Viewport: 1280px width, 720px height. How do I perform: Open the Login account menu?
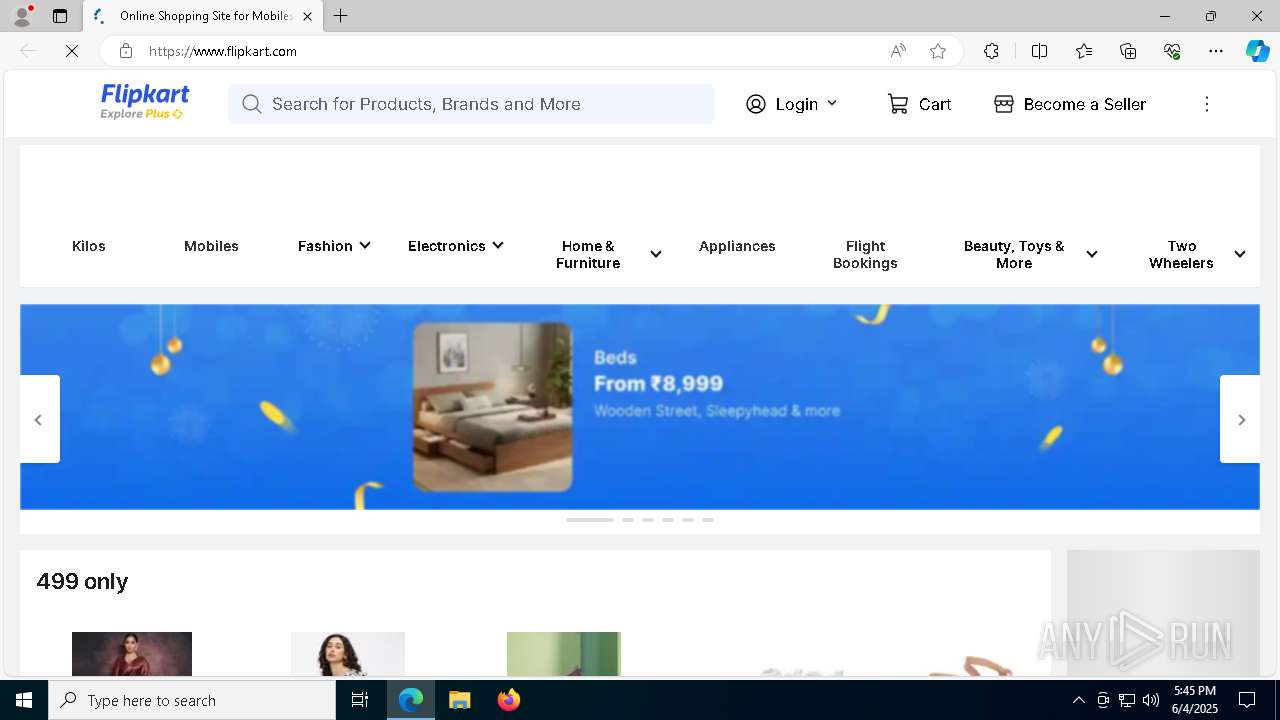click(x=792, y=104)
